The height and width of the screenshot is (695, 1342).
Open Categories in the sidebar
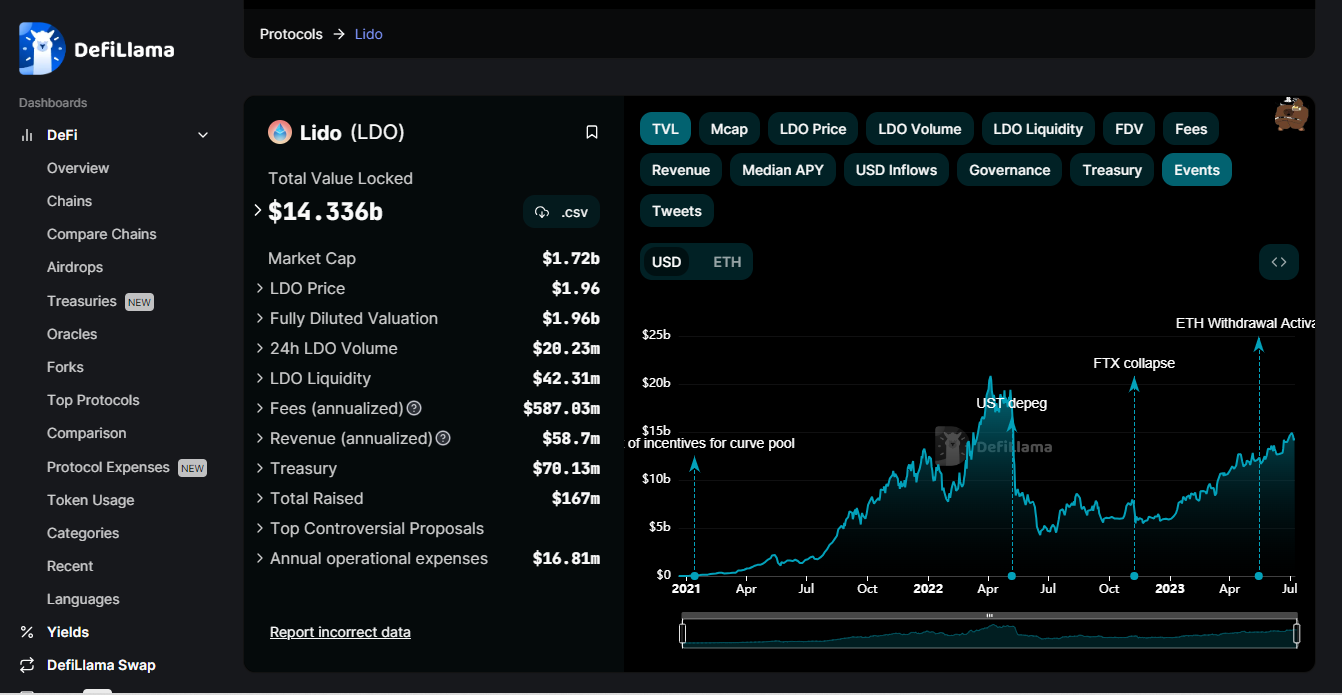pos(83,533)
